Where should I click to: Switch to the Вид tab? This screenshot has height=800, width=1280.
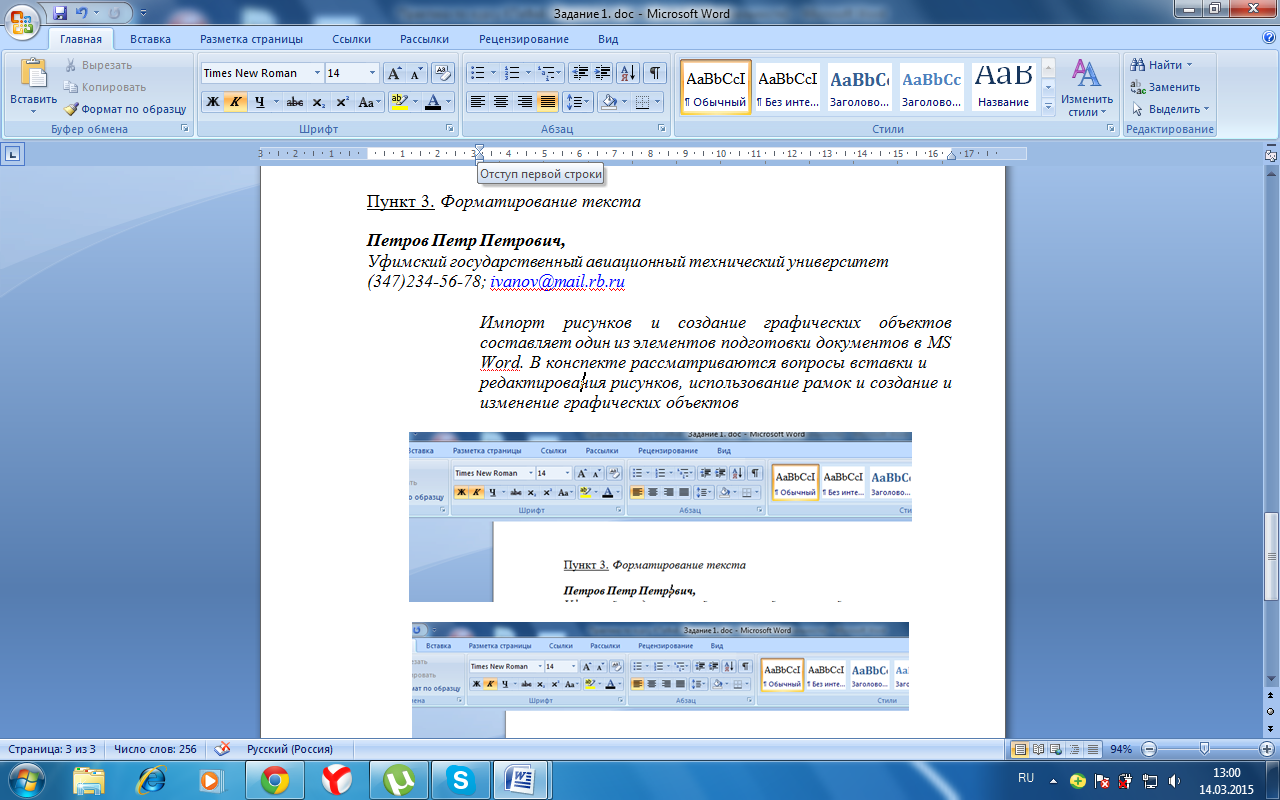pos(608,39)
